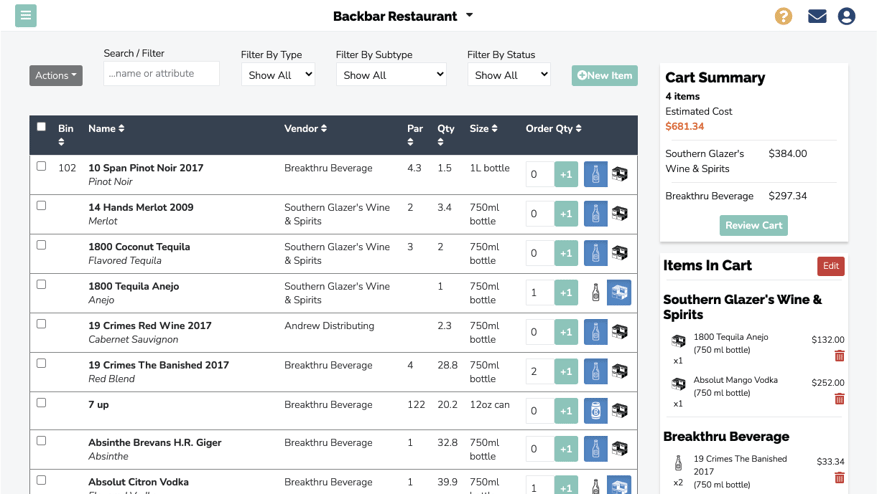This screenshot has width=877, height=494.
Task: Select can unit for 7 up
Action: pyautogui.click(x=596, y=411)
